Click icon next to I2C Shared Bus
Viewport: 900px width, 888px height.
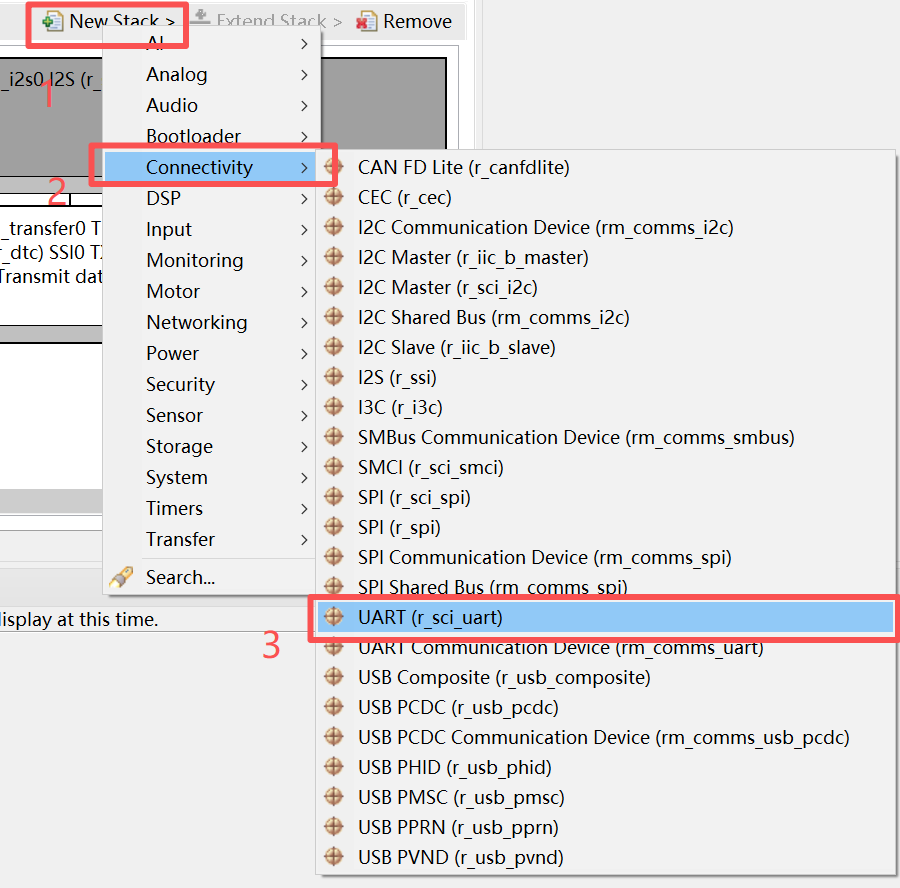(333, 317)
